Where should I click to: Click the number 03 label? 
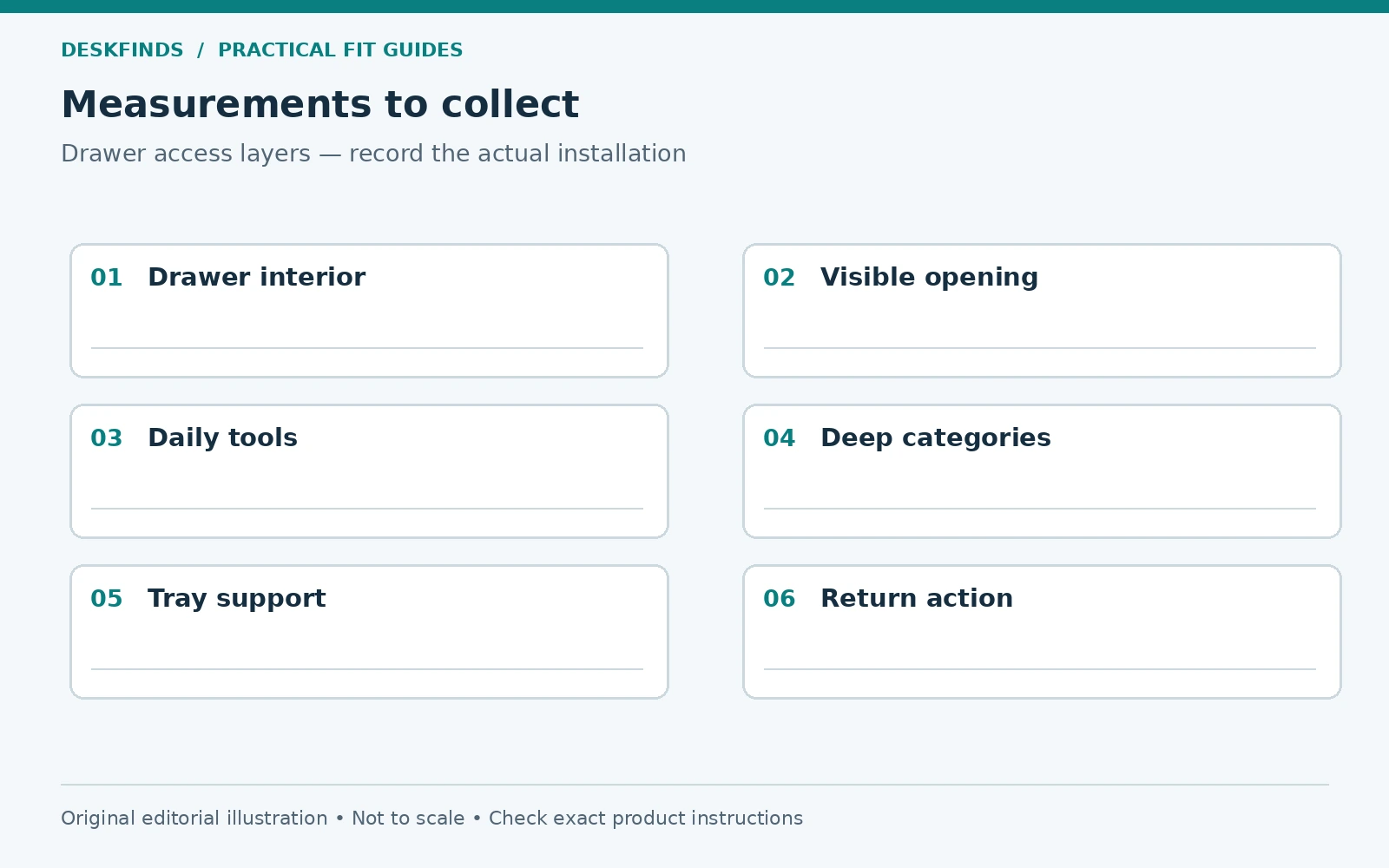pyautogui.click(x=107, y=438)
